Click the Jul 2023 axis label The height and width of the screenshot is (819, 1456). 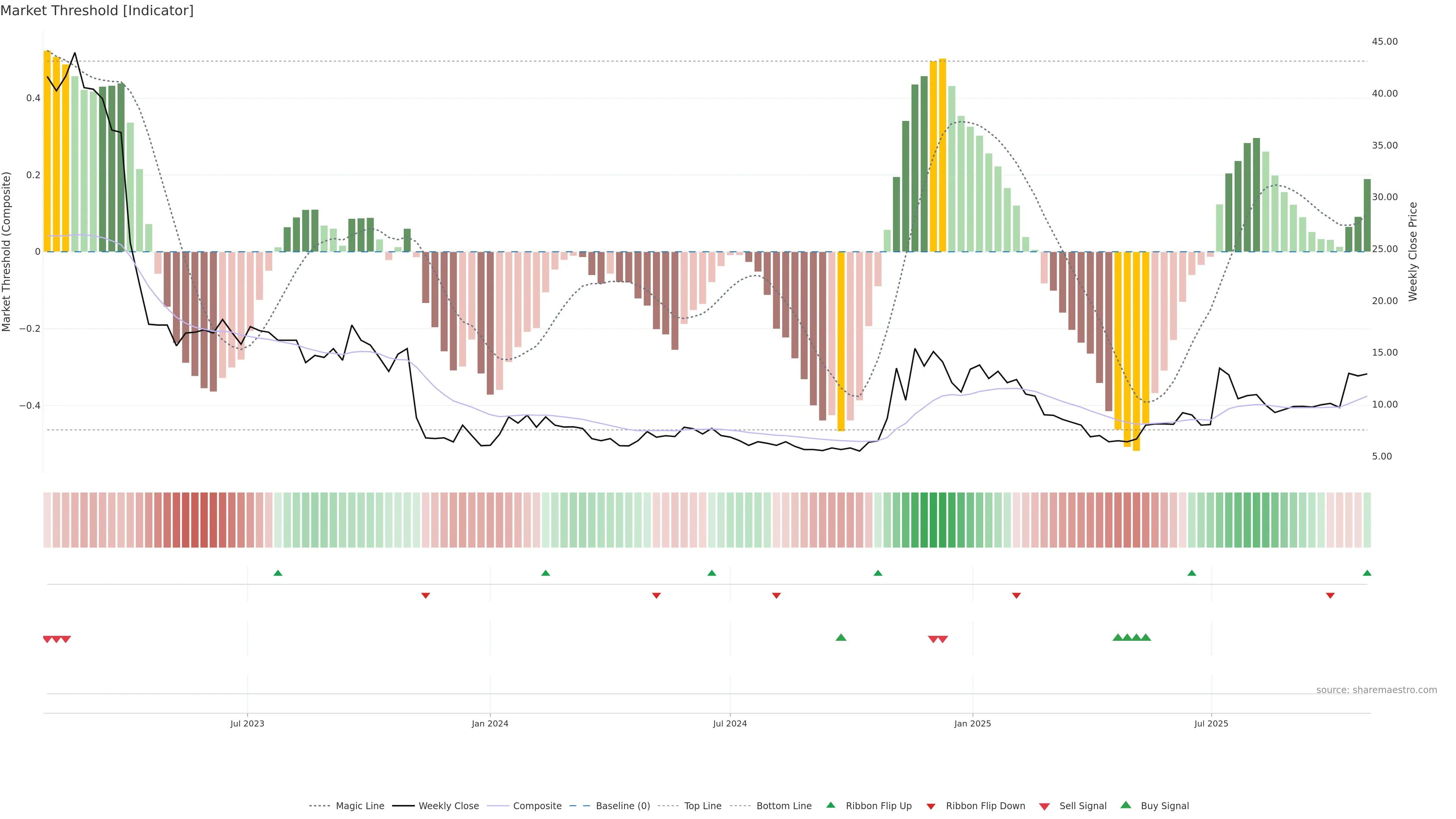click(x=247, y=724)
